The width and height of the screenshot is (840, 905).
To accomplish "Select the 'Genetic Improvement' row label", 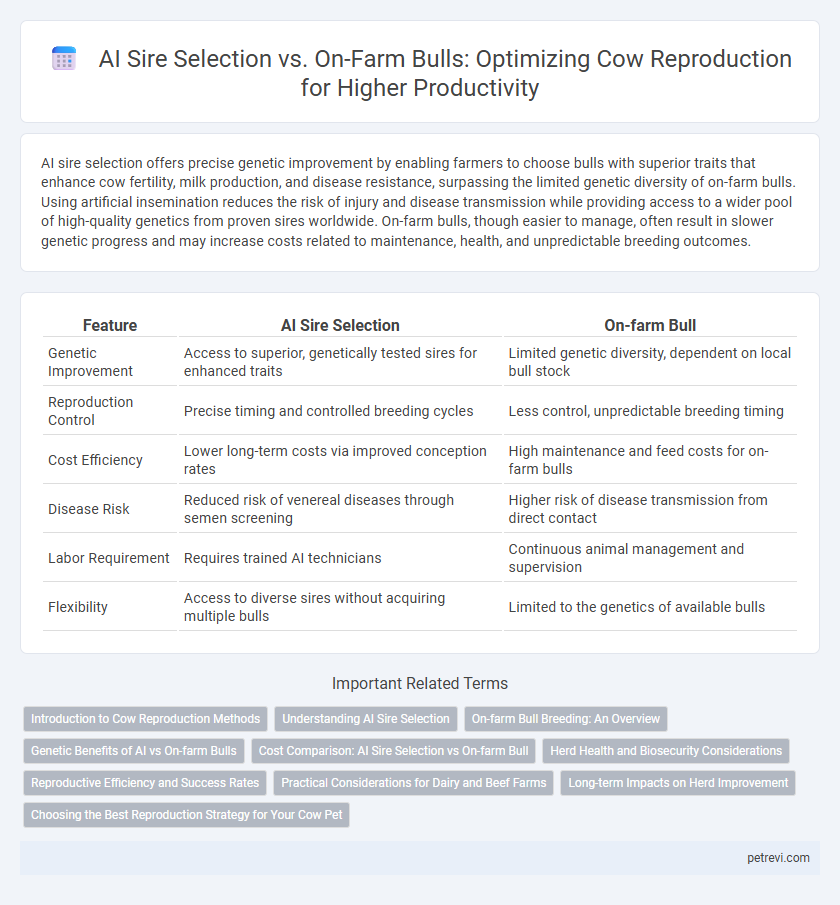I will pos(90,362).
